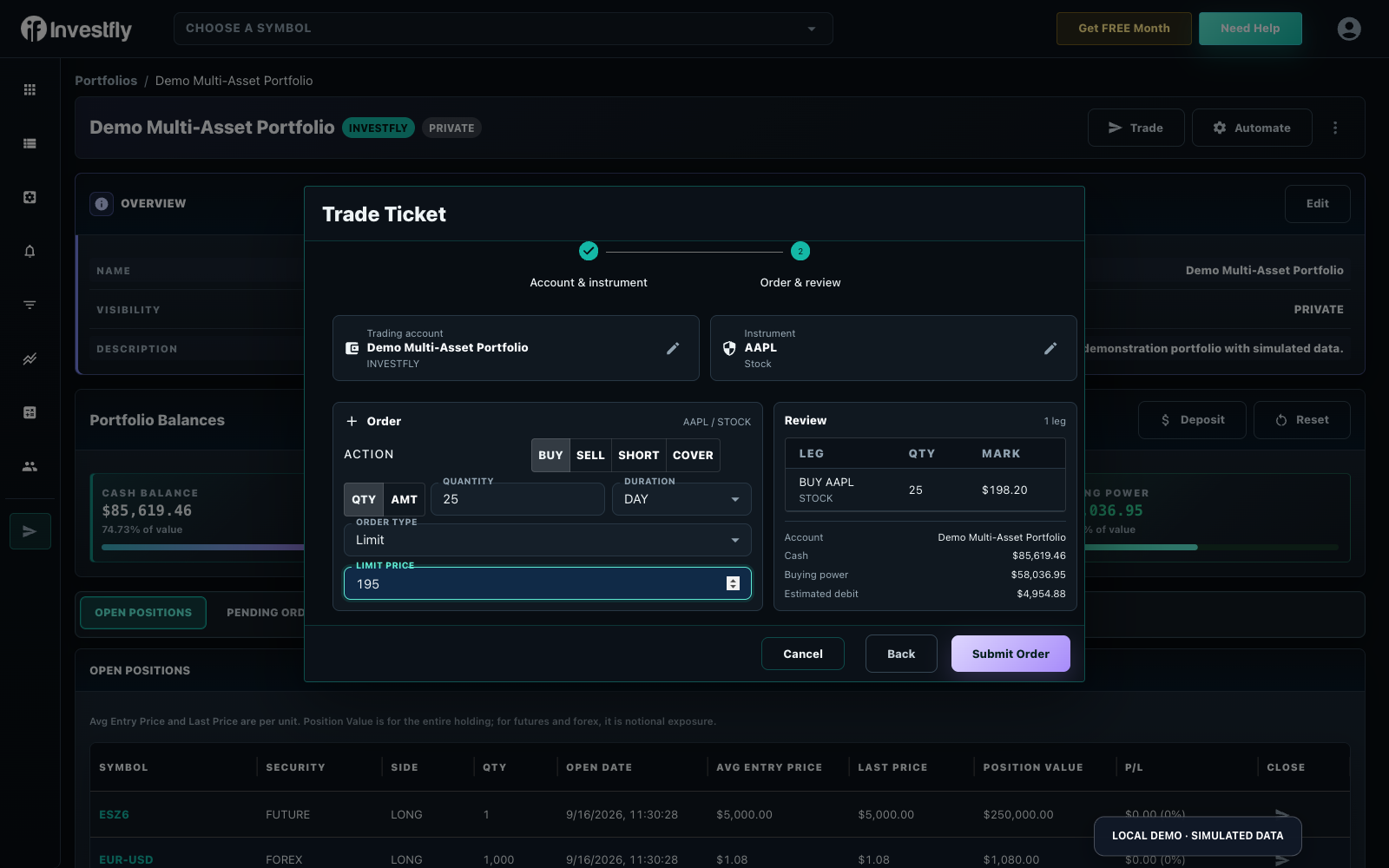Screen dimensions: 1389x868
Task: Click the overview info icon
Action: [x=102, y=203]
